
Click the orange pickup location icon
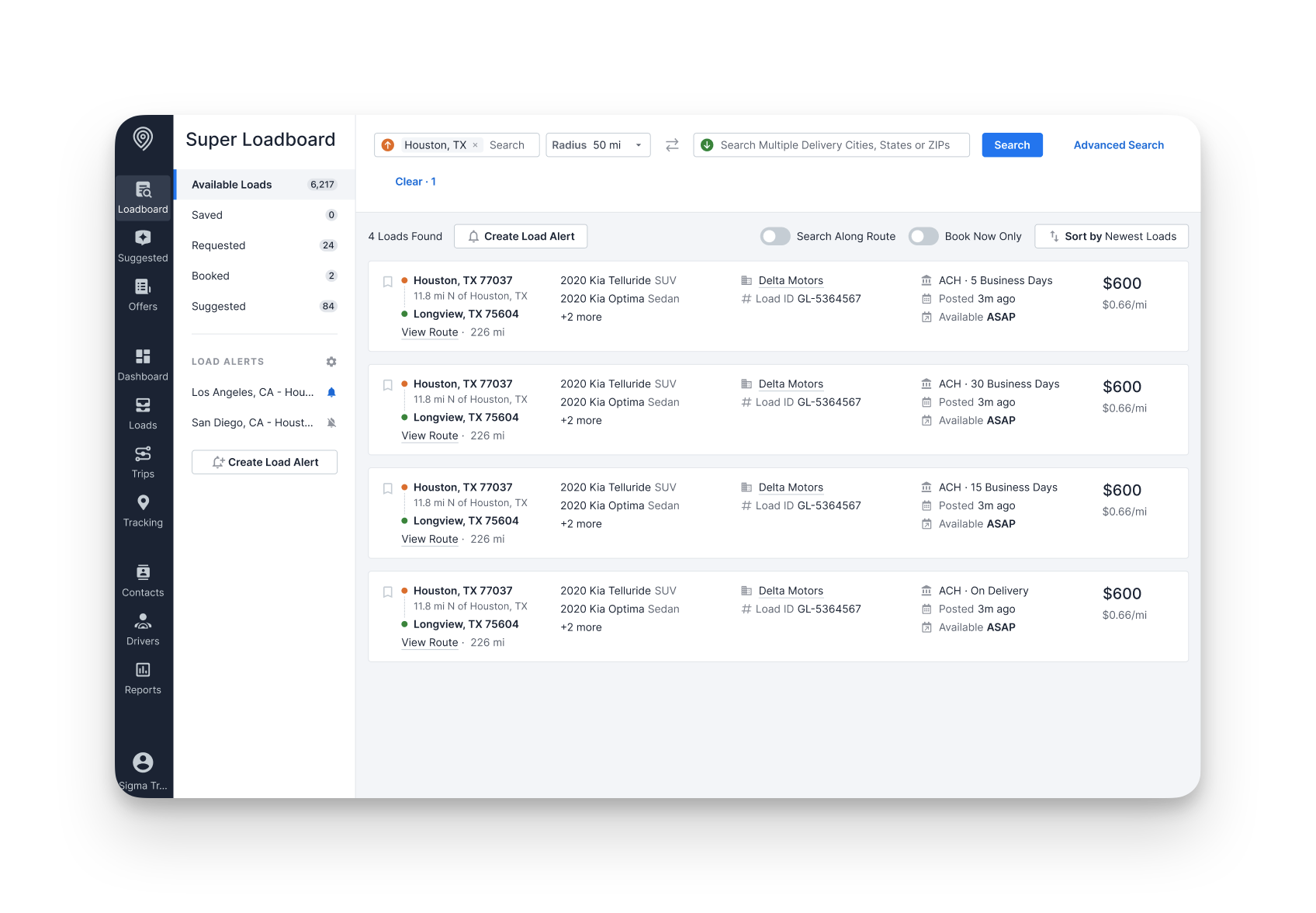[388, 145]
